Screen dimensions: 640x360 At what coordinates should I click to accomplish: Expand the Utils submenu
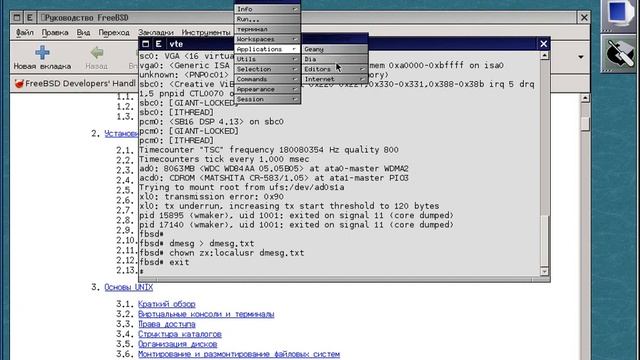[x=267, y=59]
